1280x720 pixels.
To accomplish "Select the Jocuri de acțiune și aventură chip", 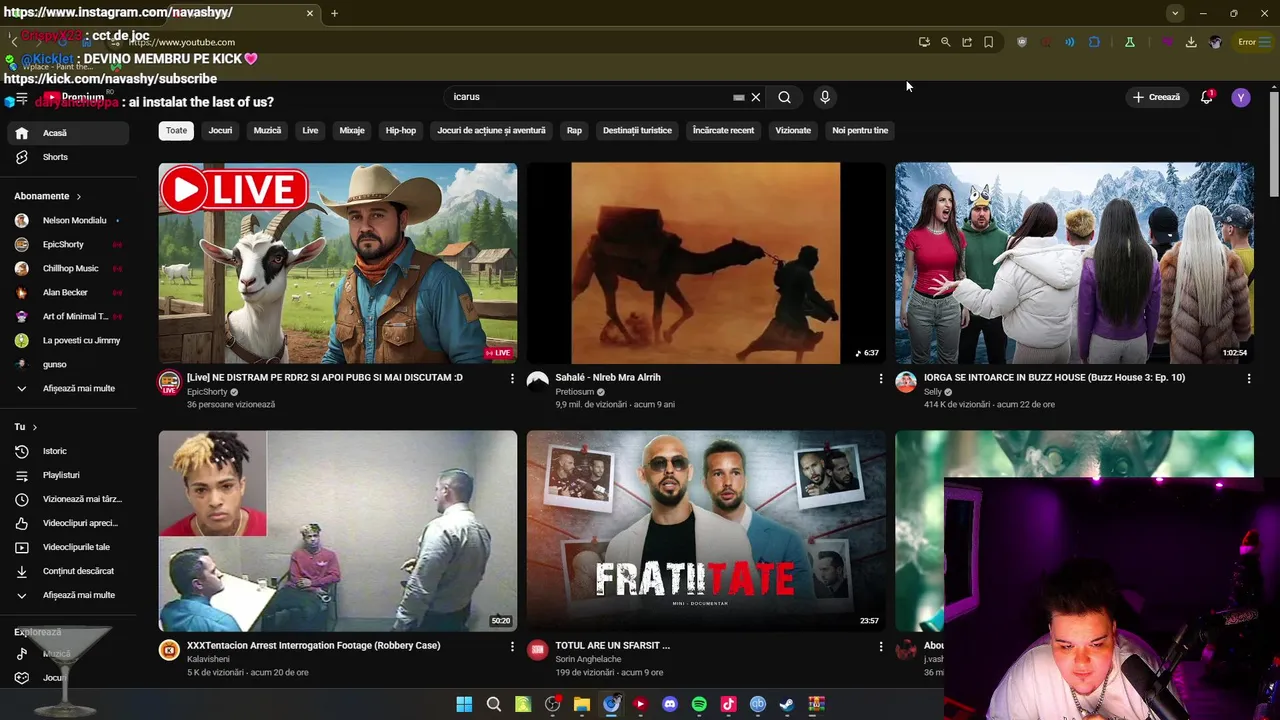I will pyautogui.click(x=491, y=130).
